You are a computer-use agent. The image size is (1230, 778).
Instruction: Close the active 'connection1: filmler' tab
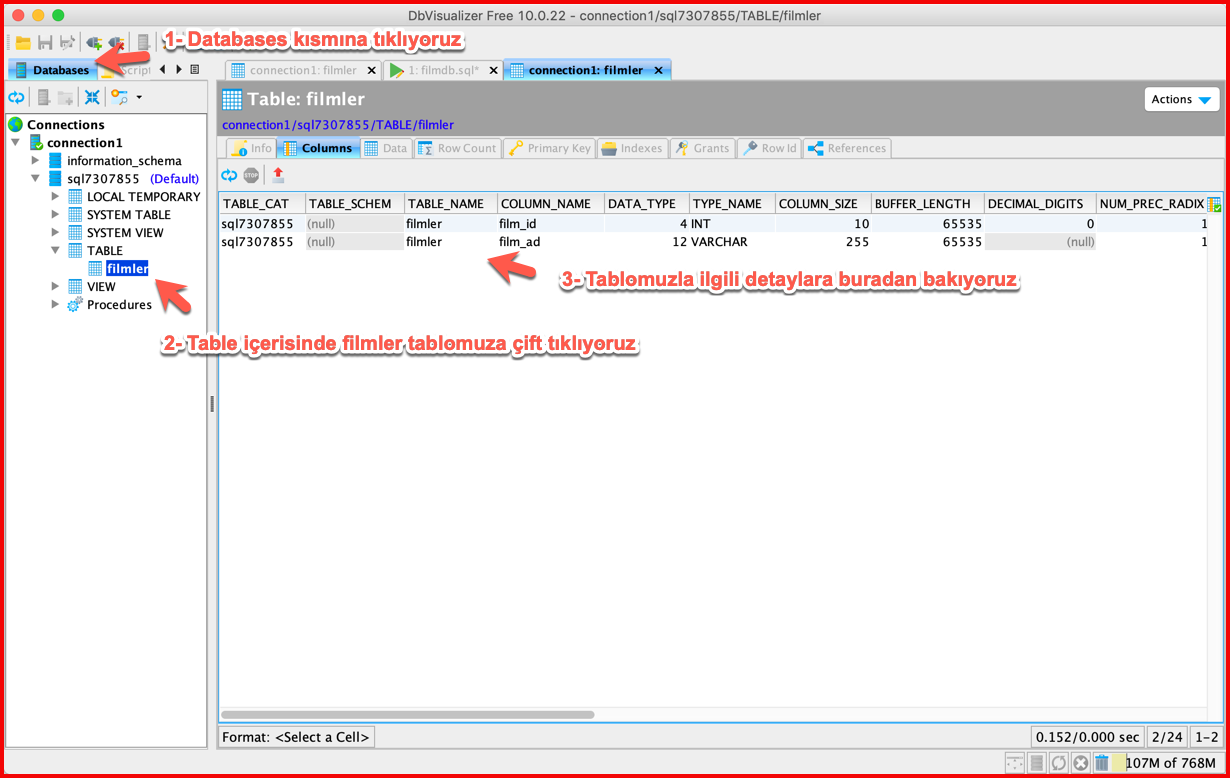pos(658,70)
